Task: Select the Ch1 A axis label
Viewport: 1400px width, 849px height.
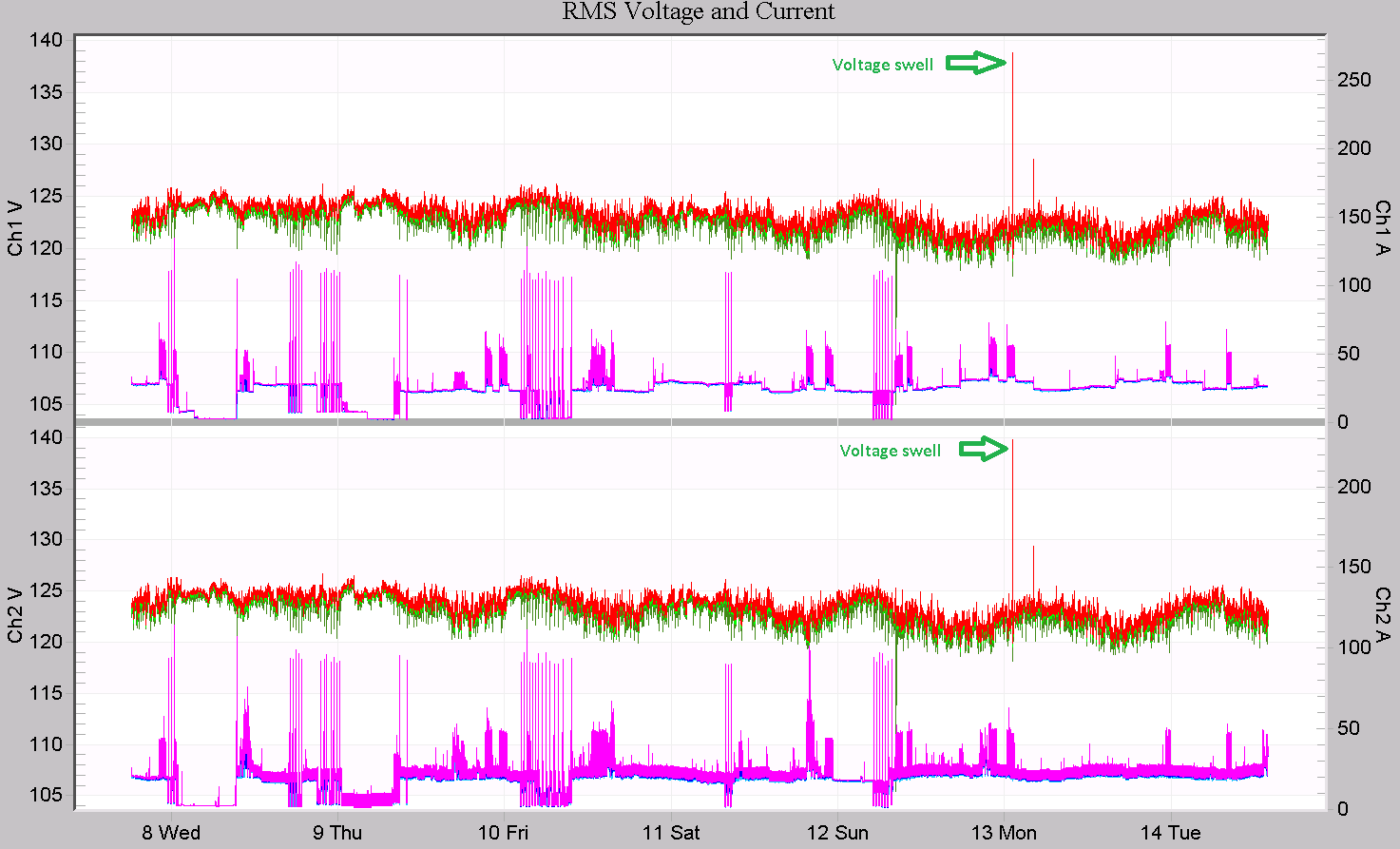Action: point(1383,228)
